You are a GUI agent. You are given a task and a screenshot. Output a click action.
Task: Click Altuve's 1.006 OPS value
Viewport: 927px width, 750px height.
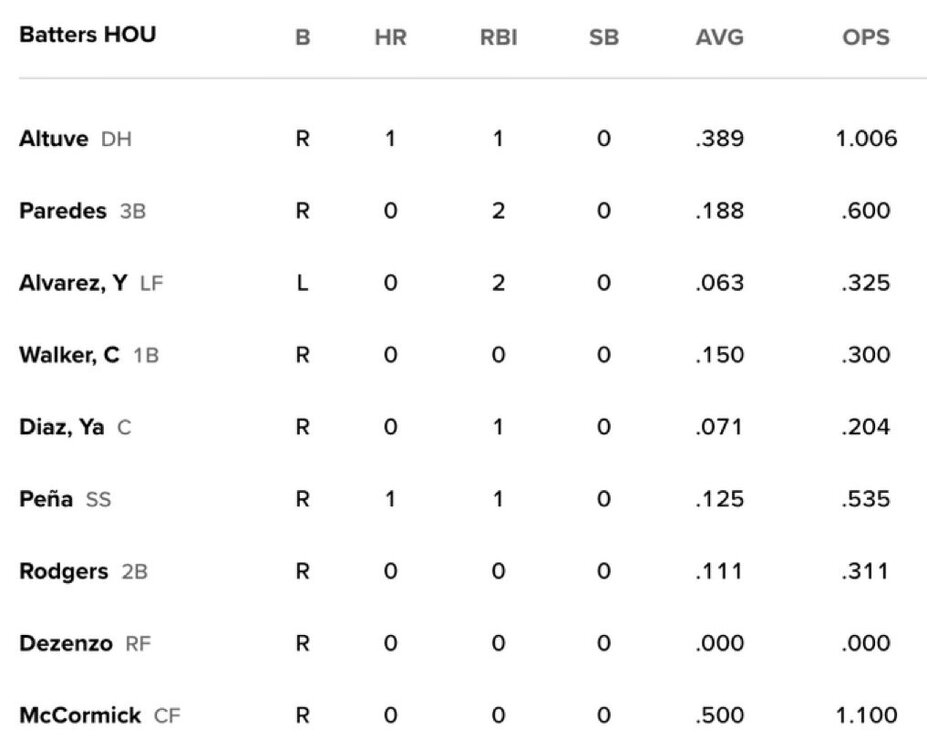click(866, 139)
